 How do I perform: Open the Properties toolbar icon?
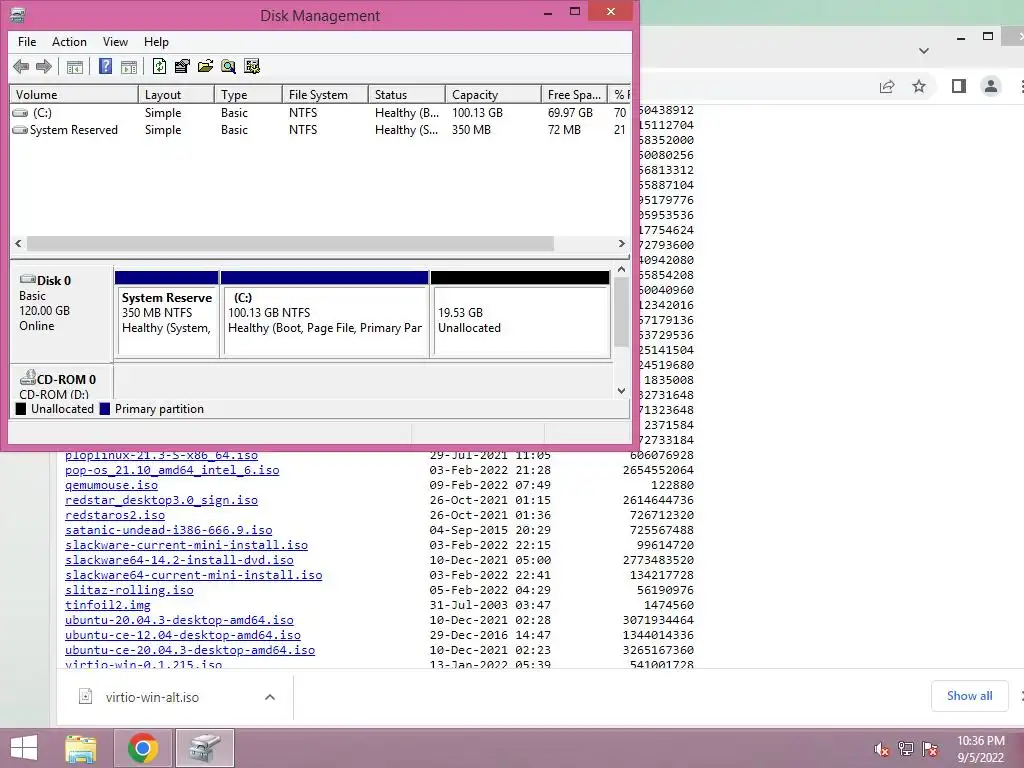coord(182,66)
